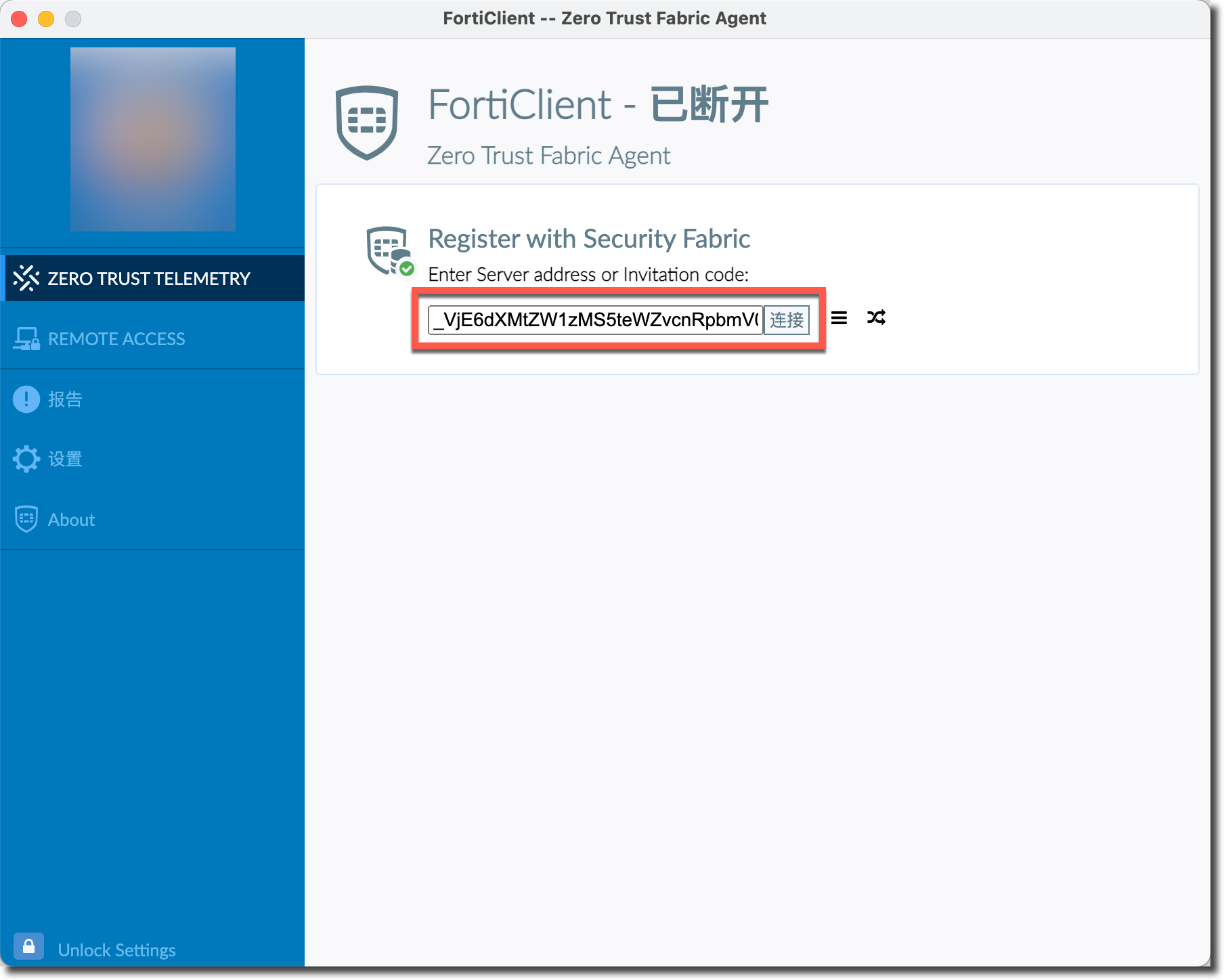
Task: Click the Zero Trust Telemetry sidebar icon
Action: point(26,278)
